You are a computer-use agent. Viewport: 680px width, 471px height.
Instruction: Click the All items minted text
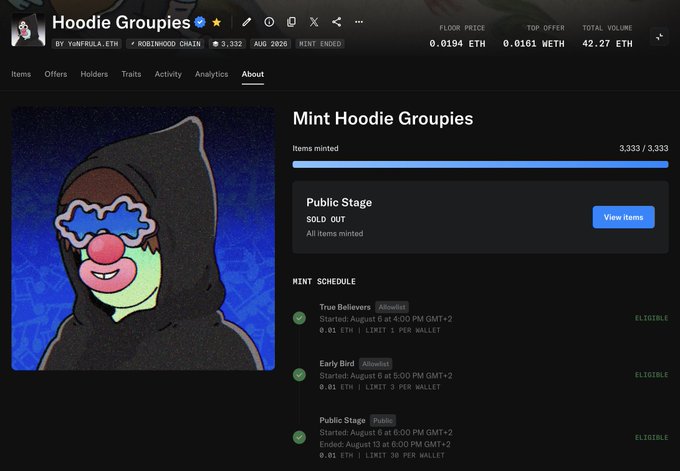[335, 233]
